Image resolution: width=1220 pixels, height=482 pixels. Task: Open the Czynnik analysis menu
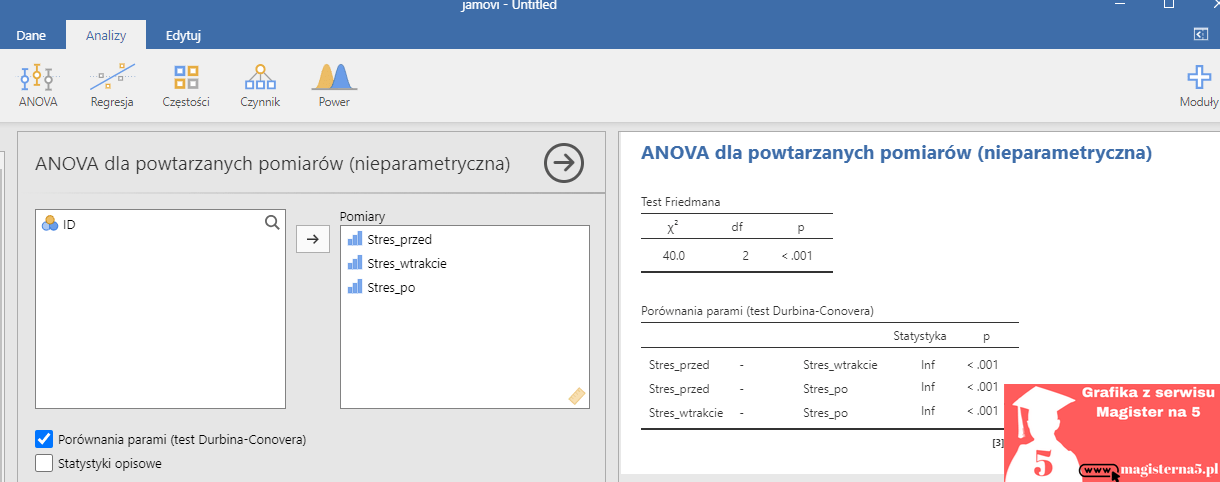(x=260, y=86)
